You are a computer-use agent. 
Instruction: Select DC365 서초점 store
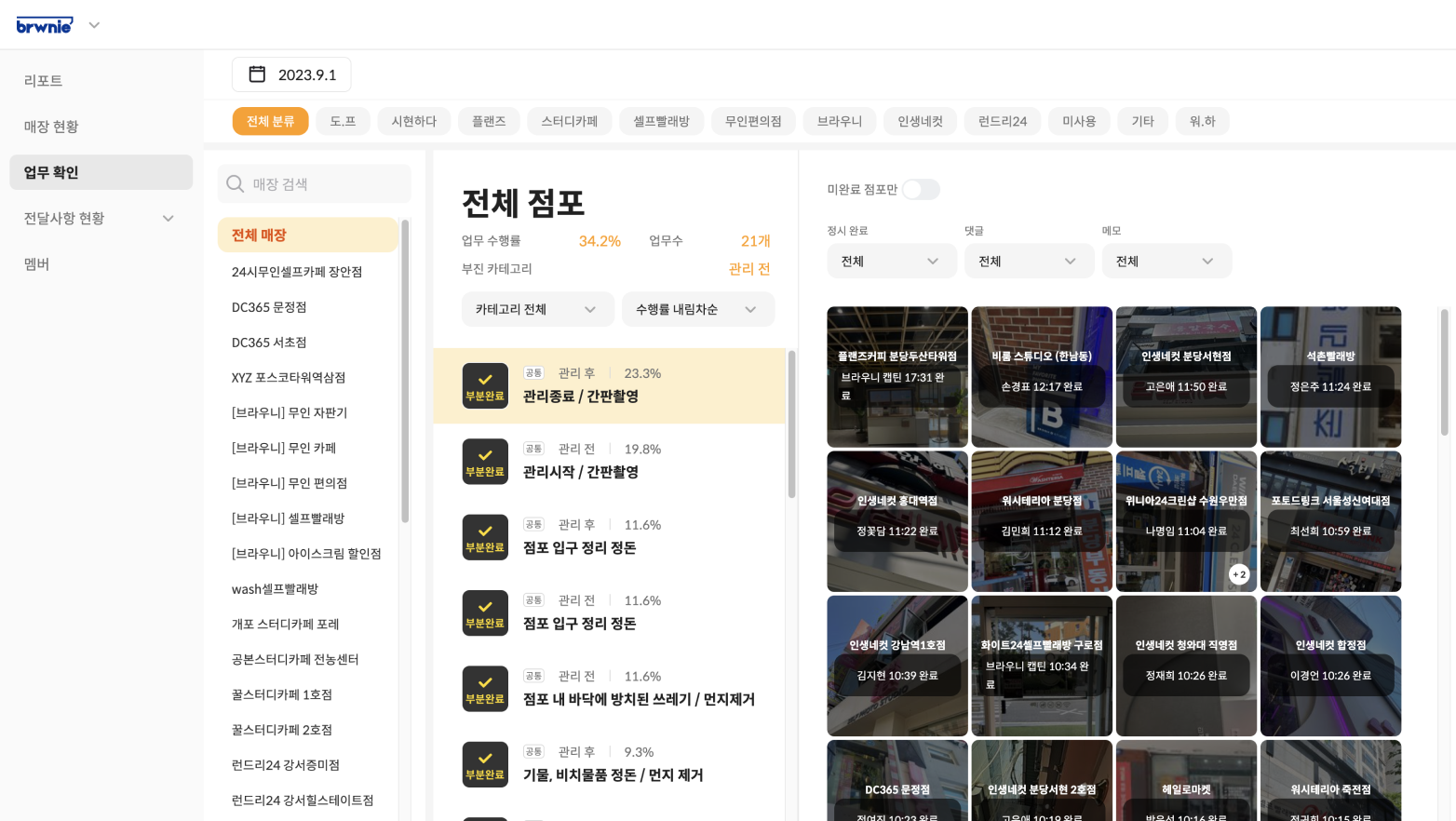click(x=269, y=343)
